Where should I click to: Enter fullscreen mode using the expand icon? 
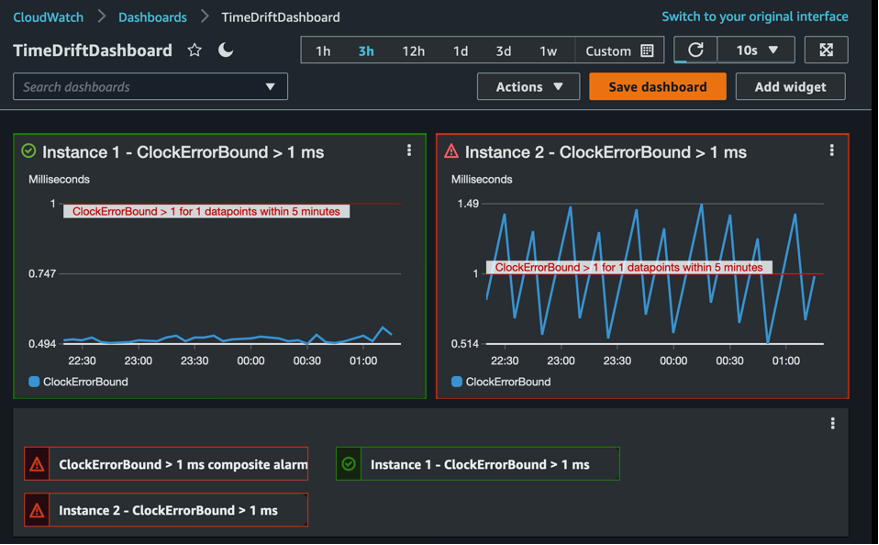[826, 50]
